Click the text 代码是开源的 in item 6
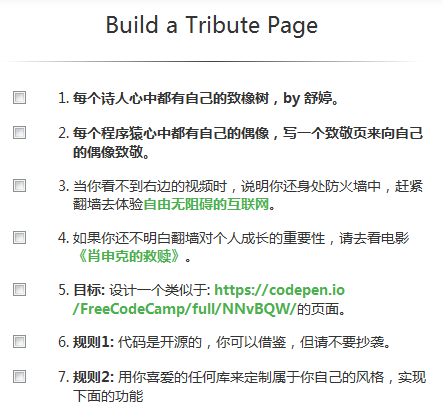The image size is (442, 413). [x=160, y=342]
